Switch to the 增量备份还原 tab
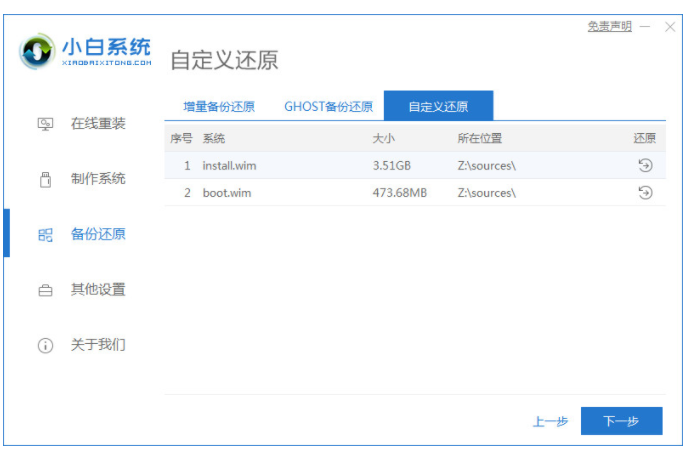Image resolution: width=699 pixels, height=450 pixels. click(x=218, y=106)
